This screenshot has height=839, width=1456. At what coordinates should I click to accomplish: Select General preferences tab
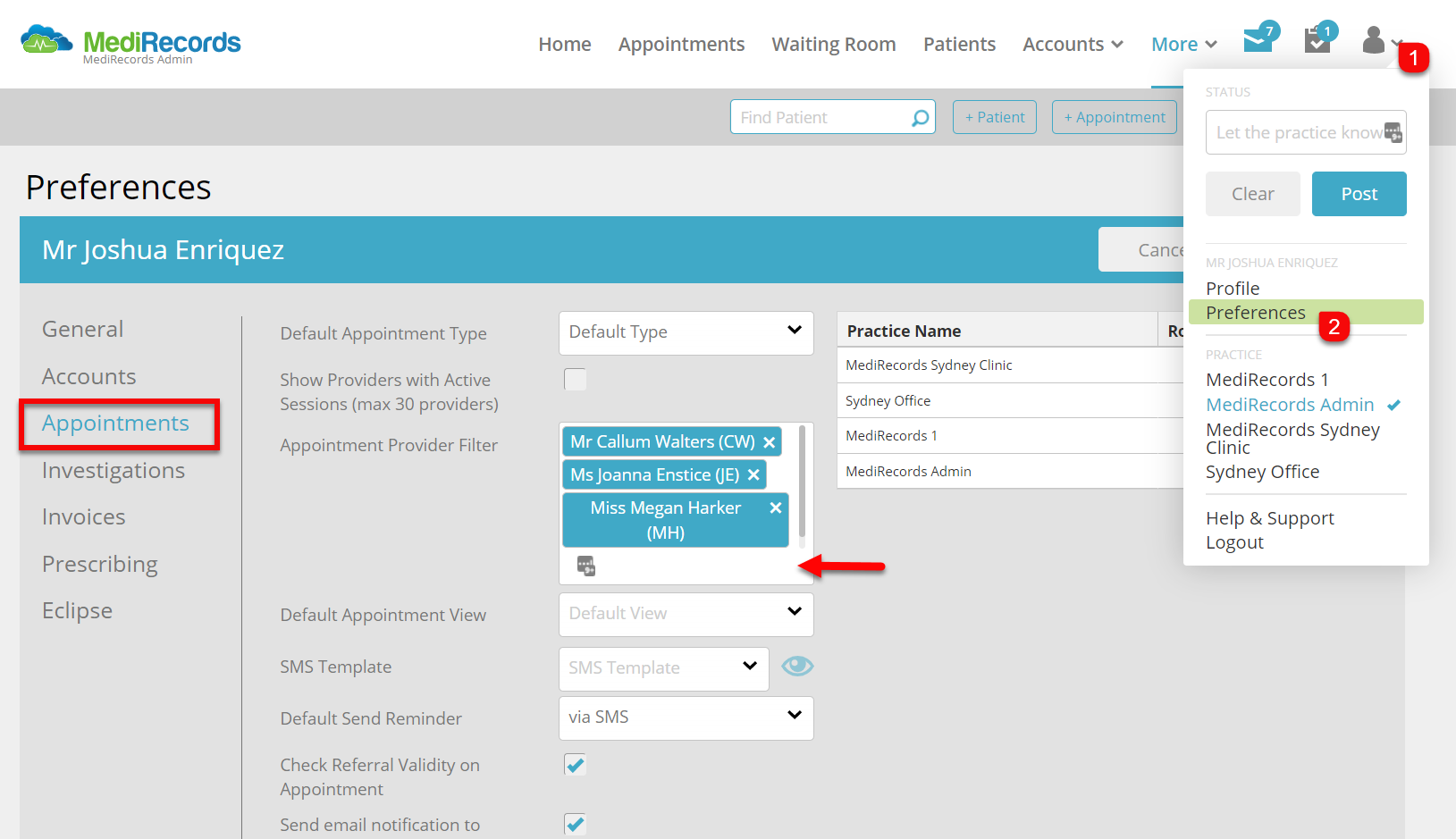[83, 329]
